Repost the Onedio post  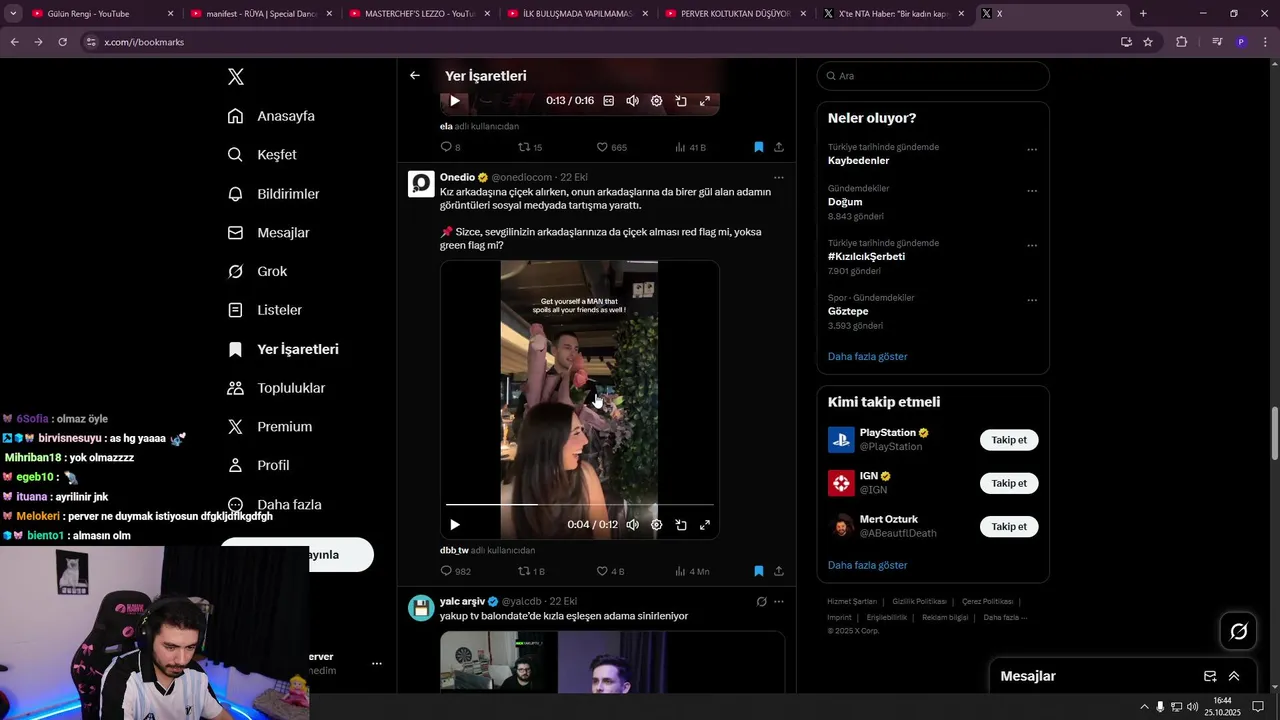click(531, 571)
